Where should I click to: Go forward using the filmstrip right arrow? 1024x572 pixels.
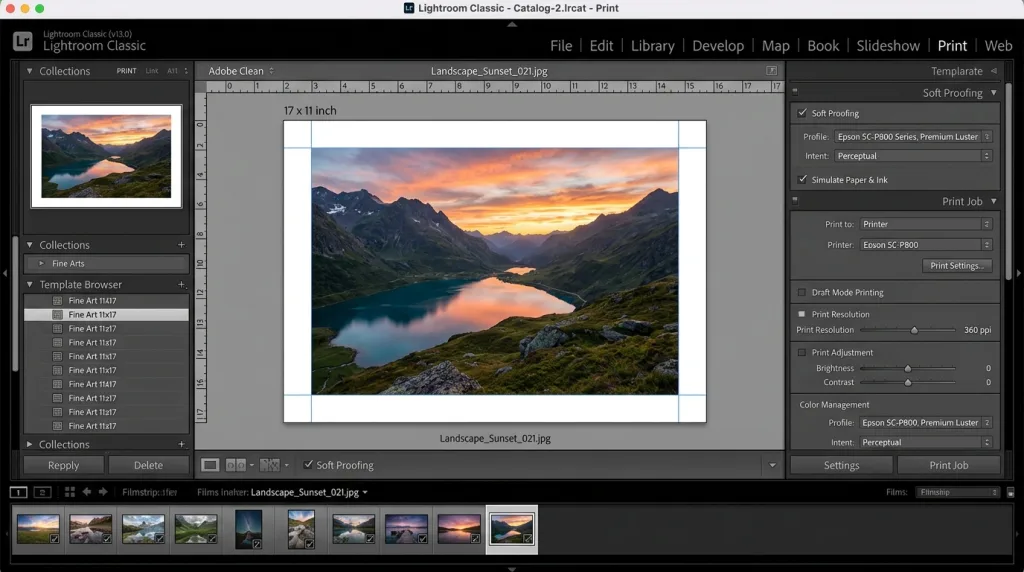tap(103, 492)
